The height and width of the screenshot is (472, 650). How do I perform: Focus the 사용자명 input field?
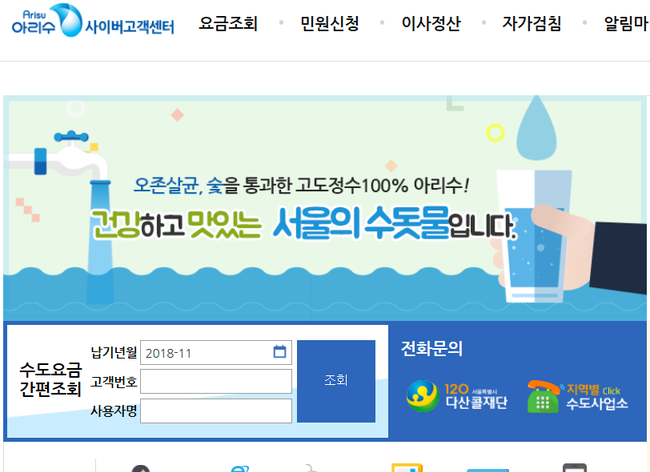(x=216, y=411)
